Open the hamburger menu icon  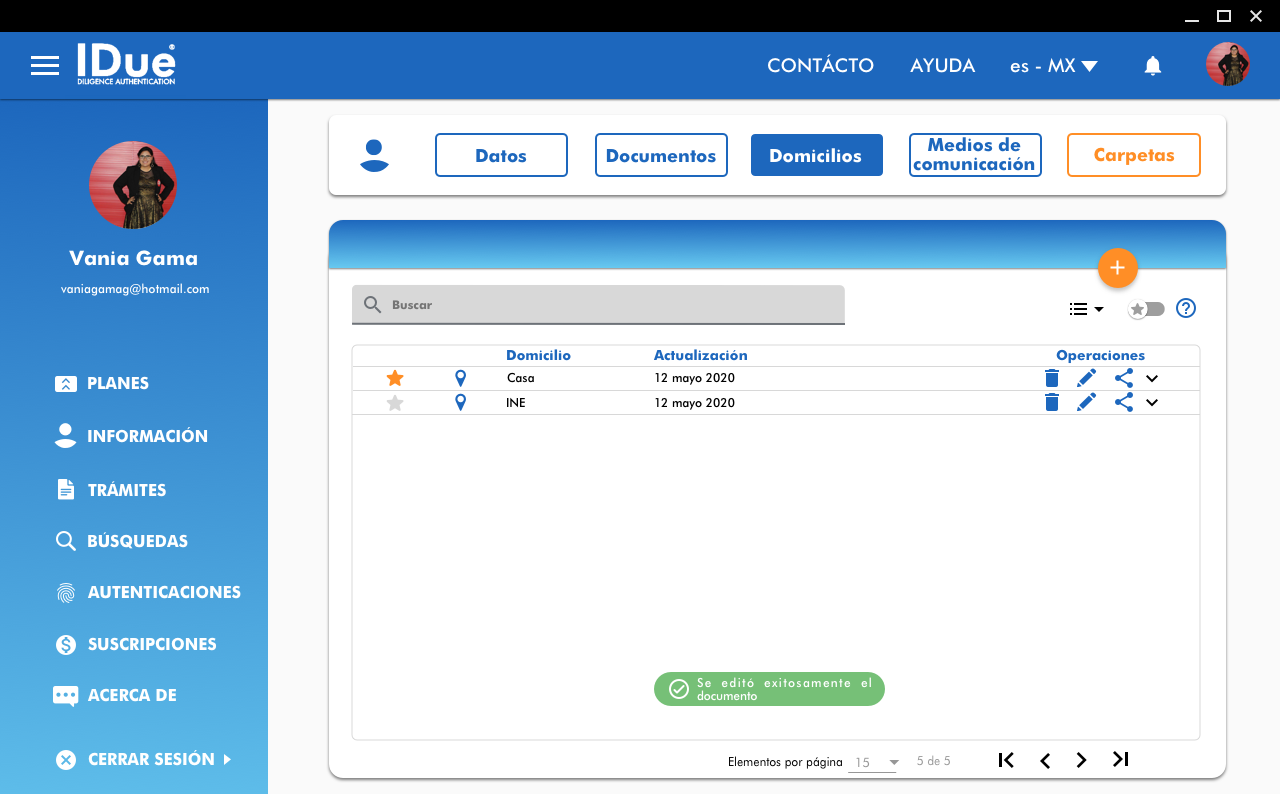pyautogui.click(x=45, y=66)
